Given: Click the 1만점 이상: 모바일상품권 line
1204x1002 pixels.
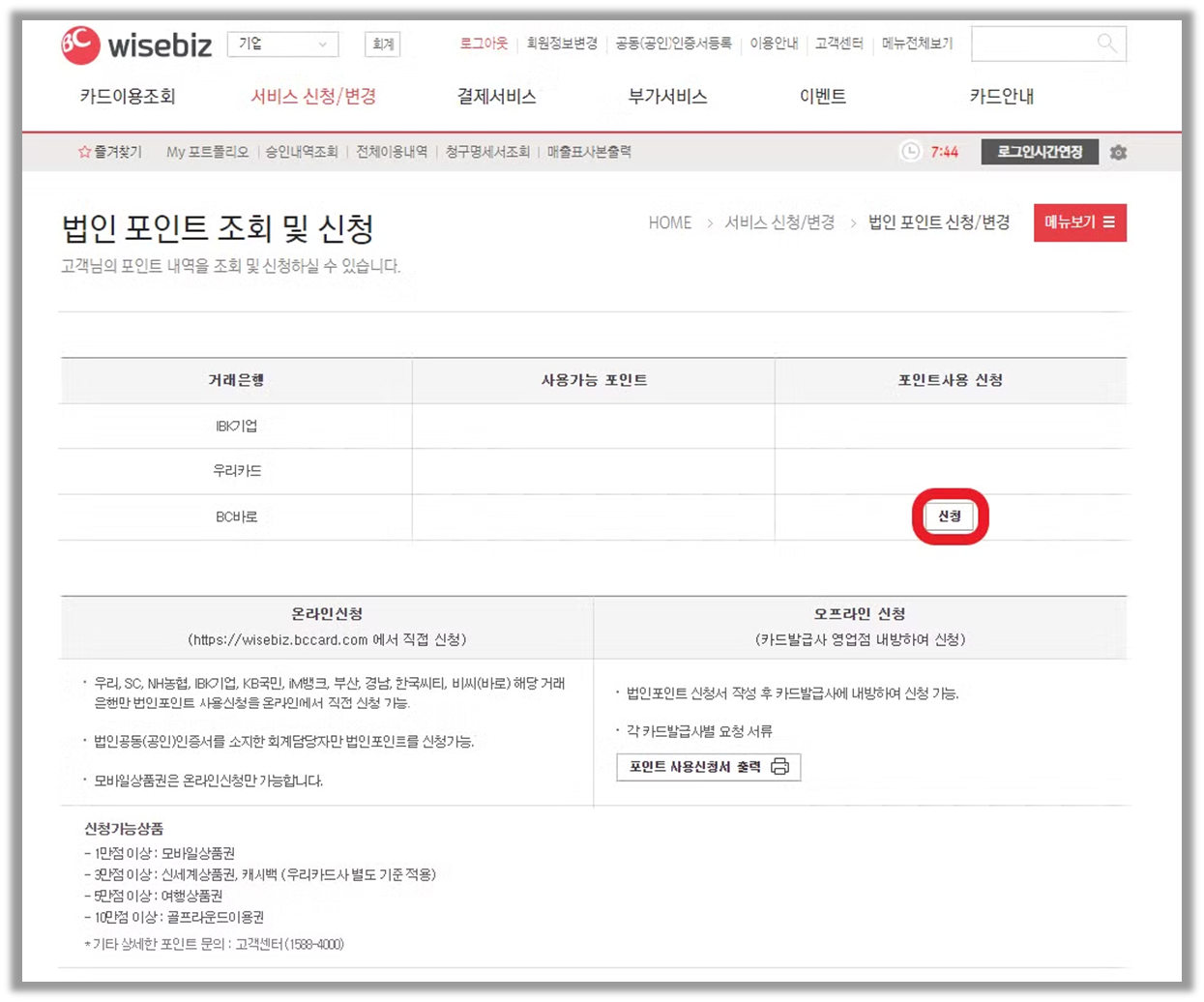Looking at the screenshot, I should point(160,853).
